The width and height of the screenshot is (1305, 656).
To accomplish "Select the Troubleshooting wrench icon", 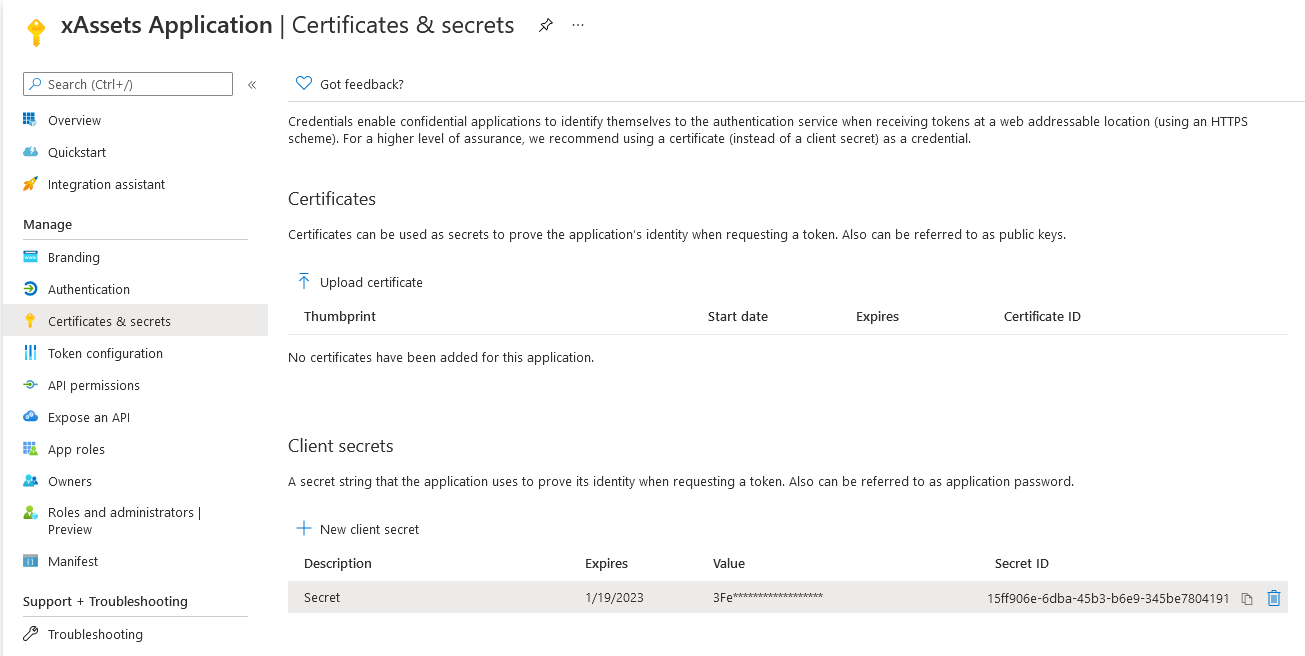I will [31, 634].
